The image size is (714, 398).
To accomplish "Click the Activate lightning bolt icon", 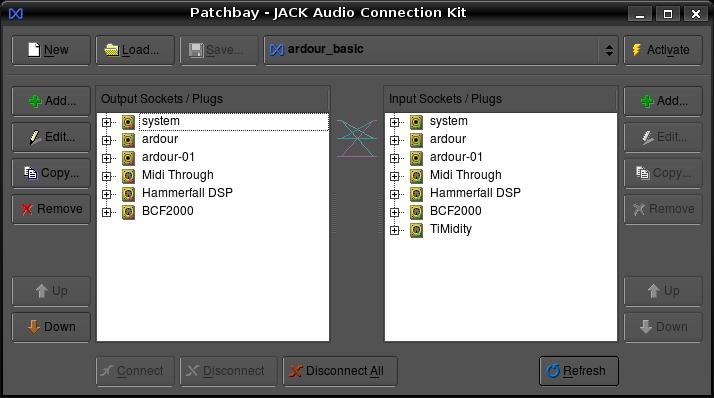I will click(637, 50).
